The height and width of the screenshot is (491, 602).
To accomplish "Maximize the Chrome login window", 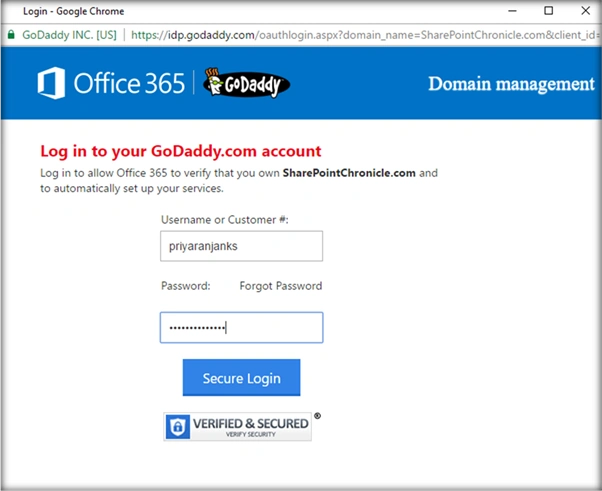I will (x=549, y=11).
